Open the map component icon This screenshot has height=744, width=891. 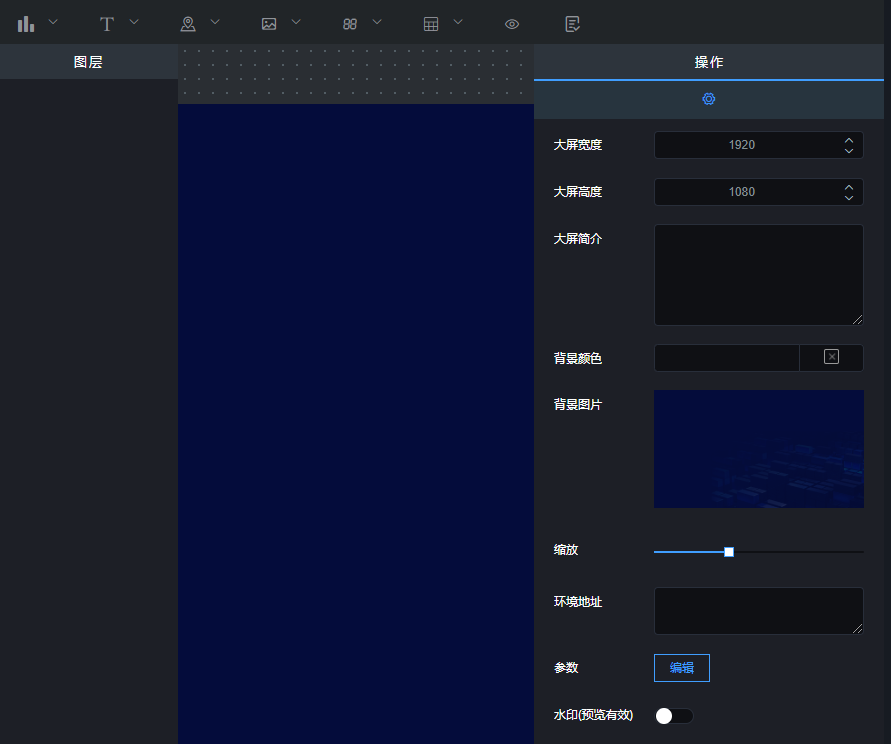(x=188, y=23)
